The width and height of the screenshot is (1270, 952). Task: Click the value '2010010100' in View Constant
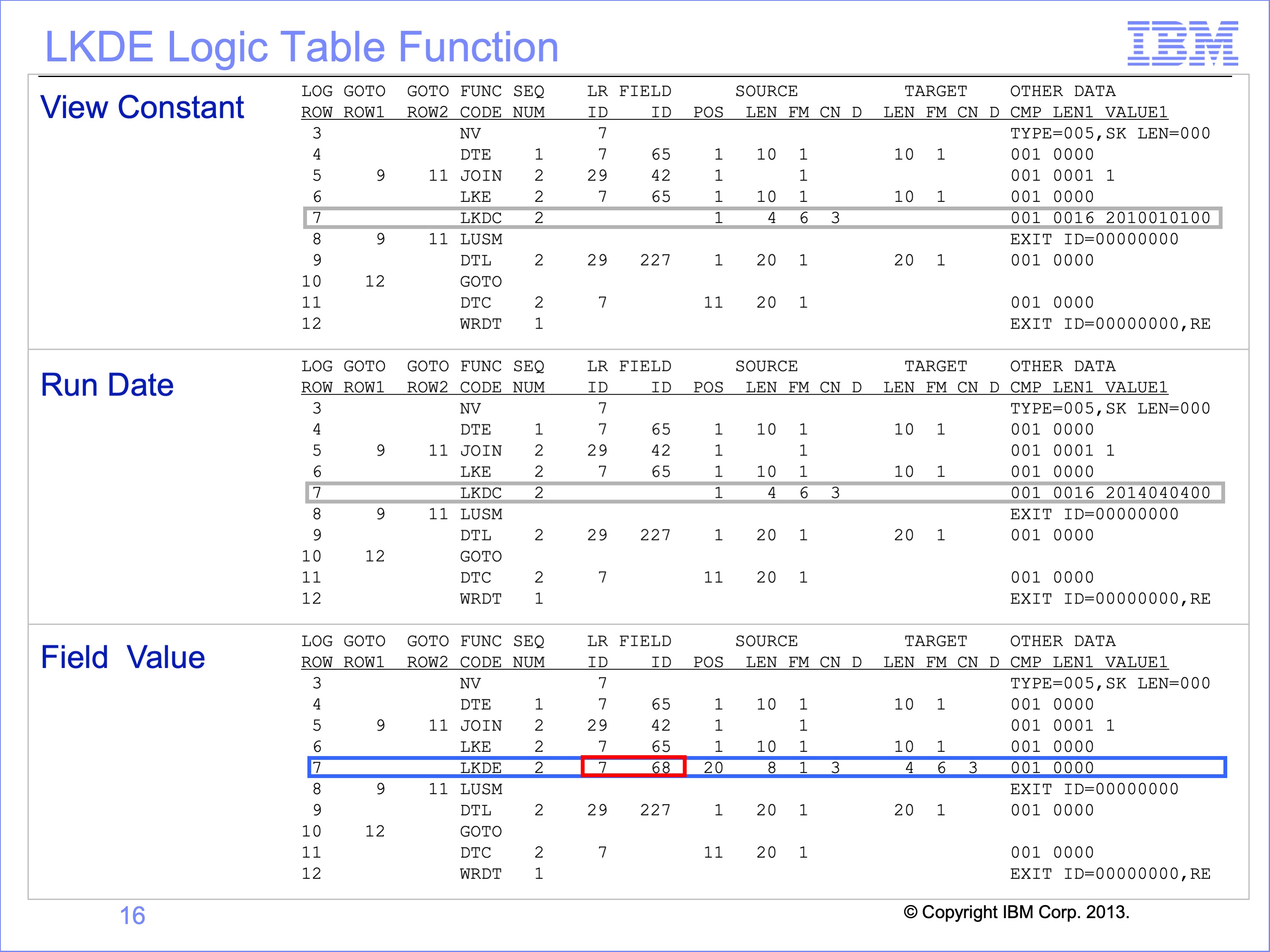[x=1157, y=218]
